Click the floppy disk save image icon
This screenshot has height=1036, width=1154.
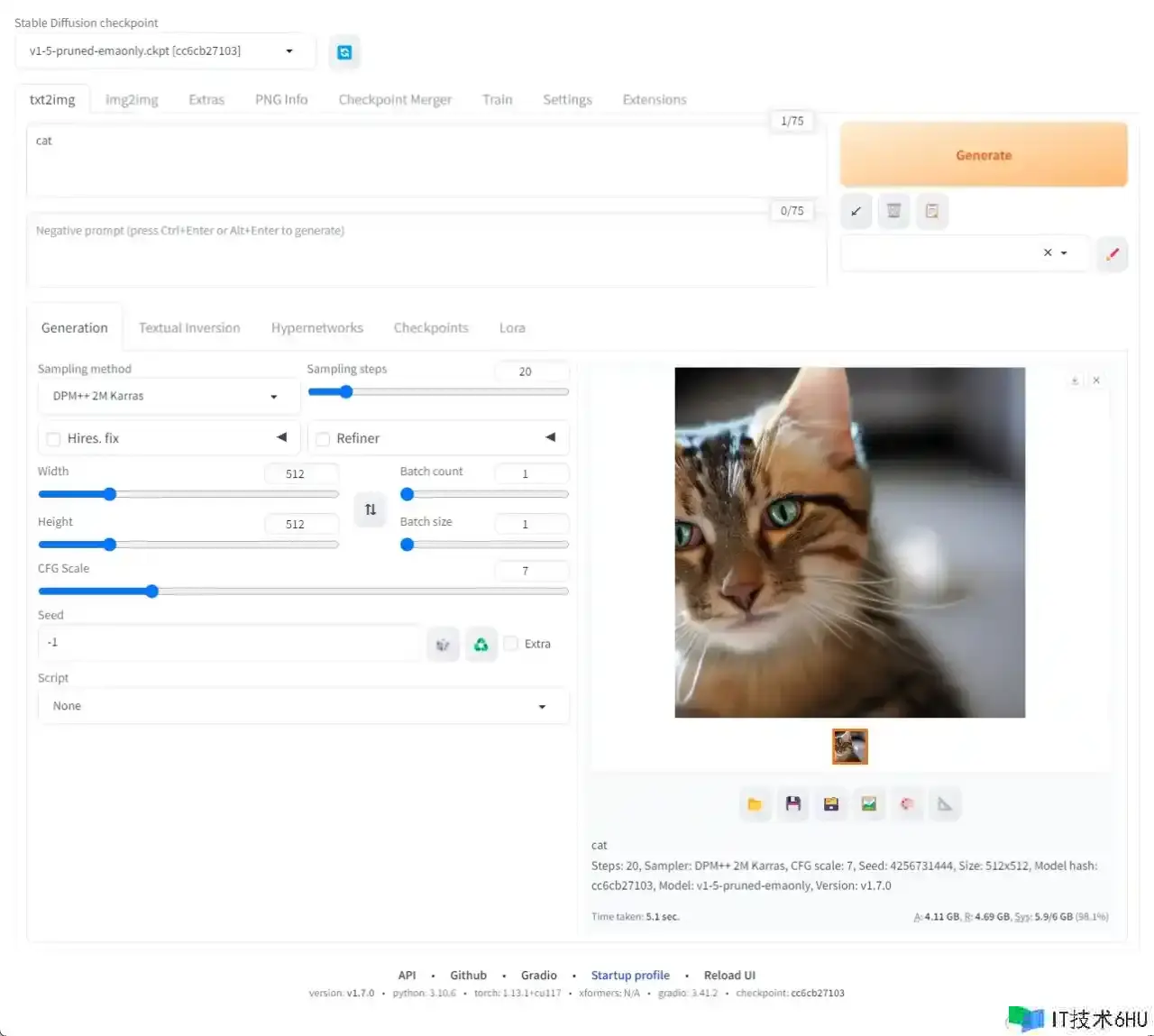pyautogui.click(x=793, y=804)
